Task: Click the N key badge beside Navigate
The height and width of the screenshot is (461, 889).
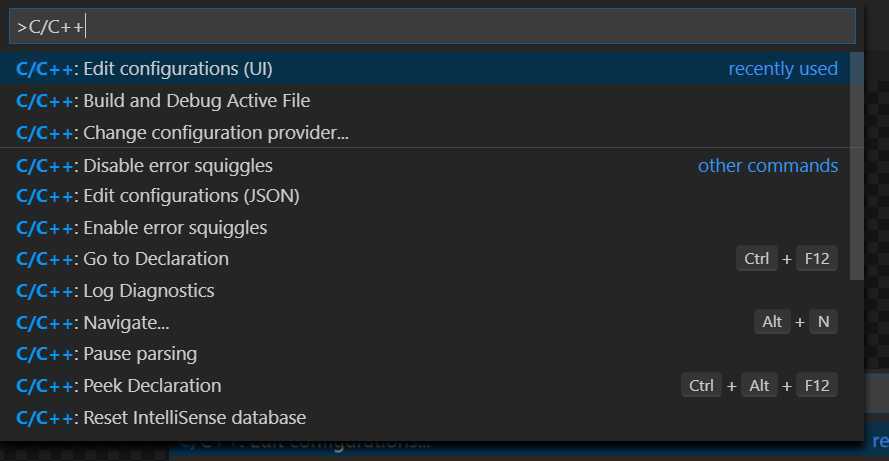Action: (x=823, y=322)
